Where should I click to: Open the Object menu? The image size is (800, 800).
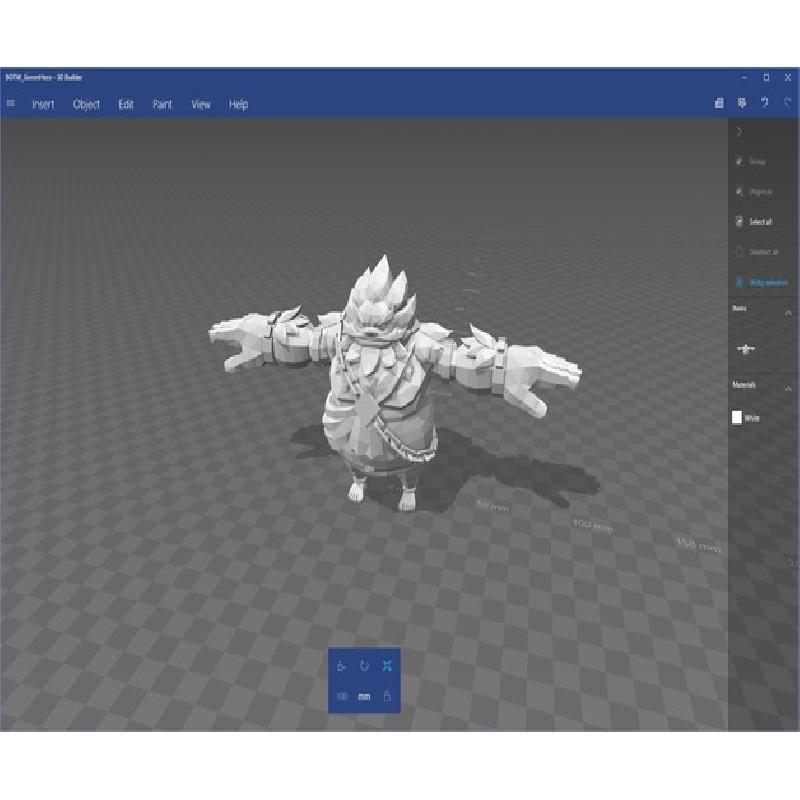pos(86,105)
